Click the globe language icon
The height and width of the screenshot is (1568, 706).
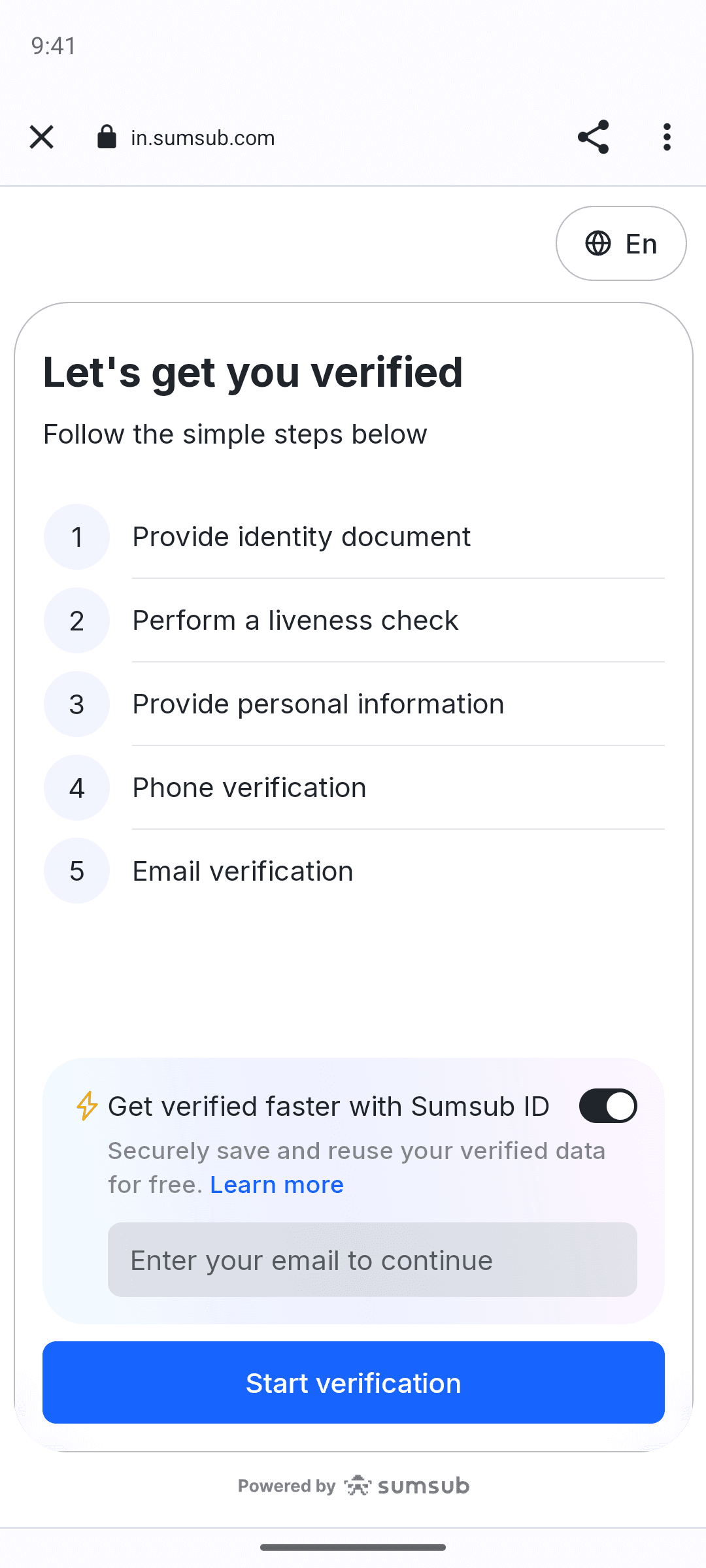[598, 243]
